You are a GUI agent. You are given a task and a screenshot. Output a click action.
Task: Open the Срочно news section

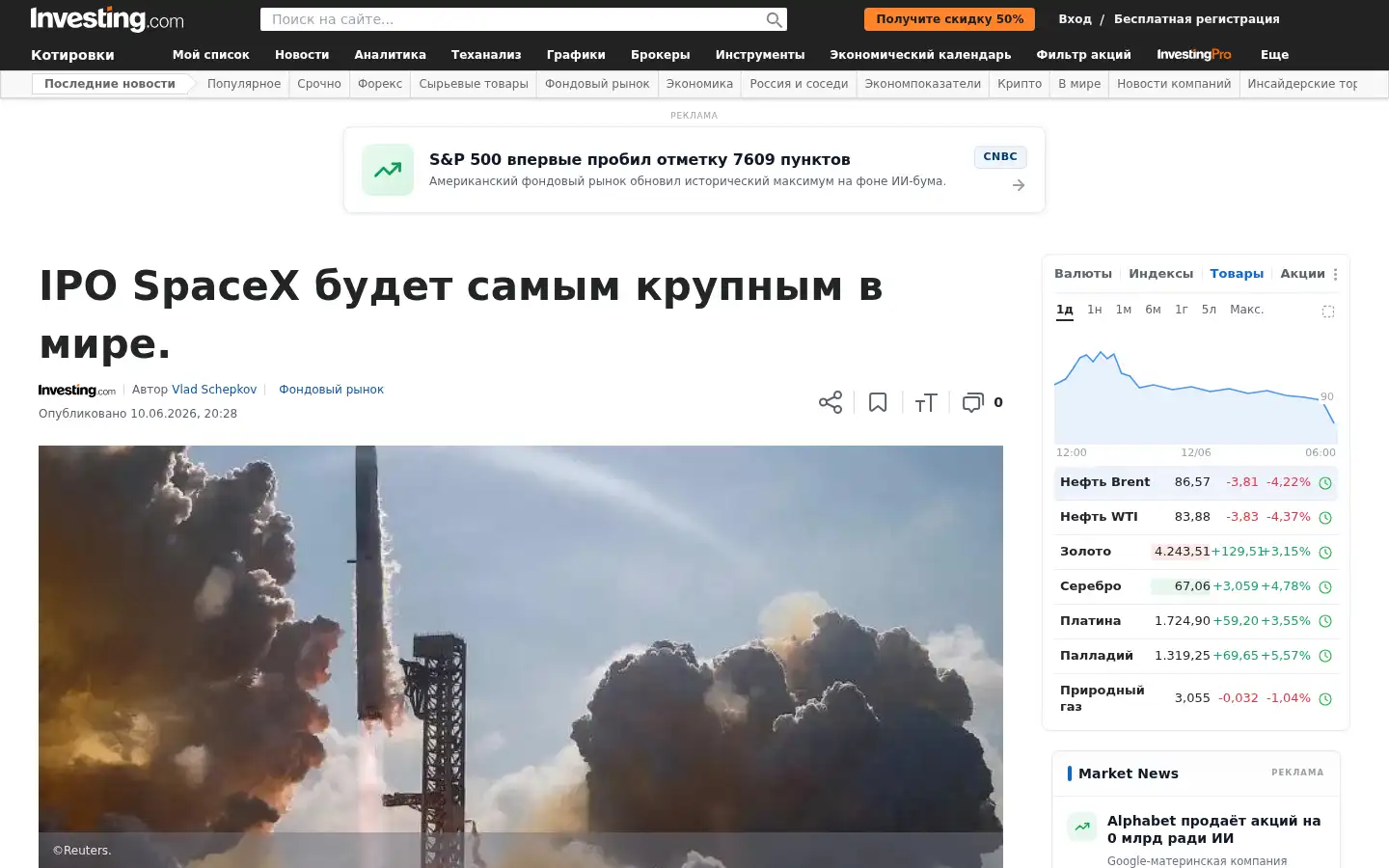[x=319, y=84]
